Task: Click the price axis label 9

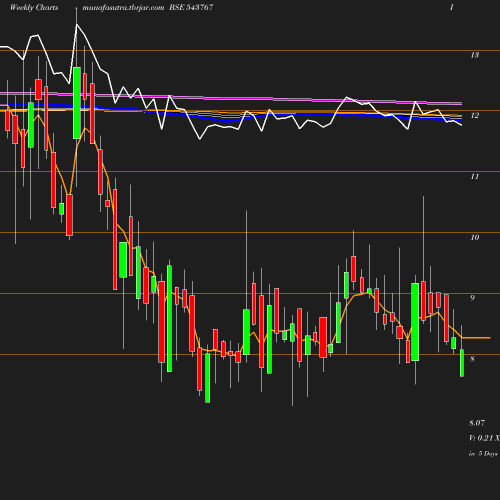Action: point(472,298)
